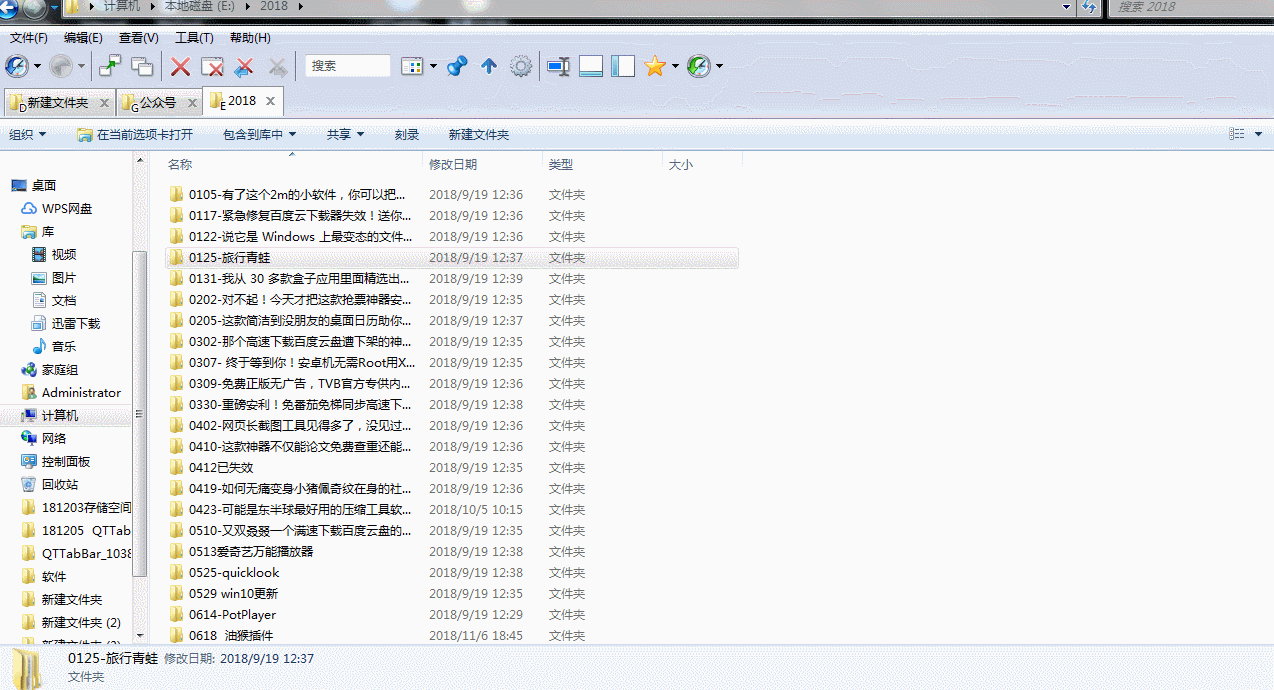The width and height of the screenshot is (1274, 690).
Task: Click the 刻录 button
Action: (x=407, y=134)
